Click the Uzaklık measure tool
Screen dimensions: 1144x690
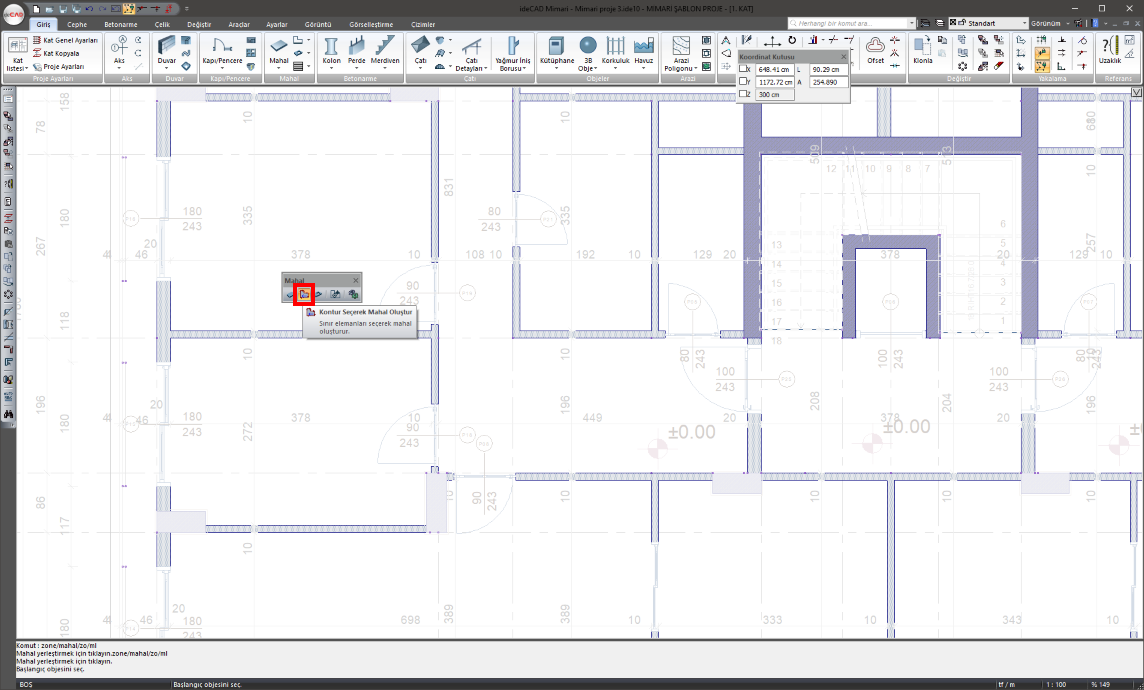click(1110, 49)
